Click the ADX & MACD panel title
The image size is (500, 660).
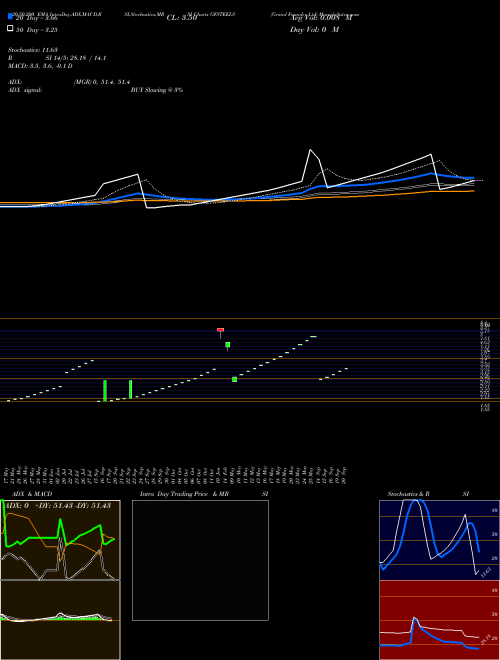32,494
